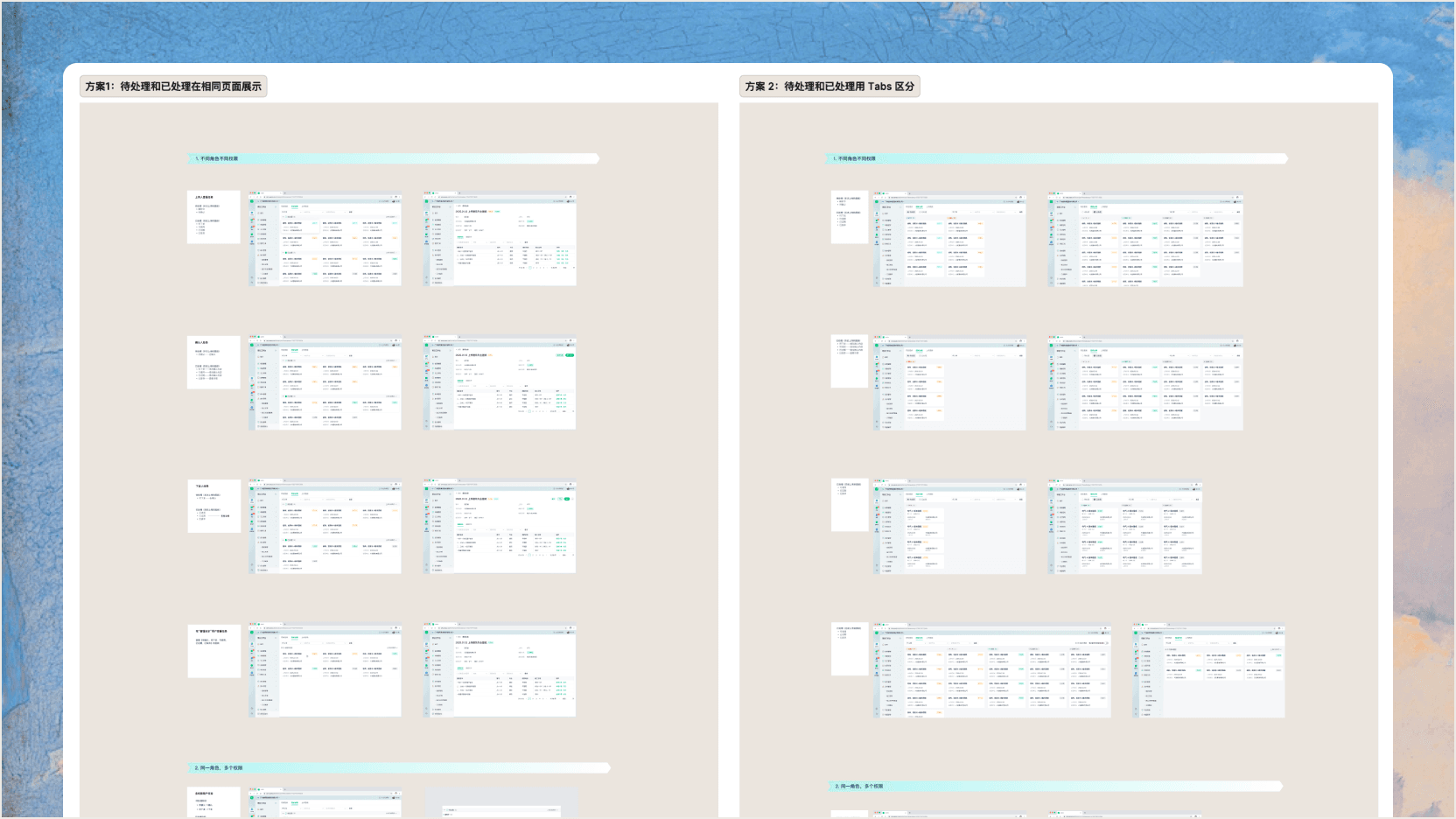Select 方案 2 third-row multi-column board mockup
Screen dimensions: 1456x819
[x=1124, y=527]
